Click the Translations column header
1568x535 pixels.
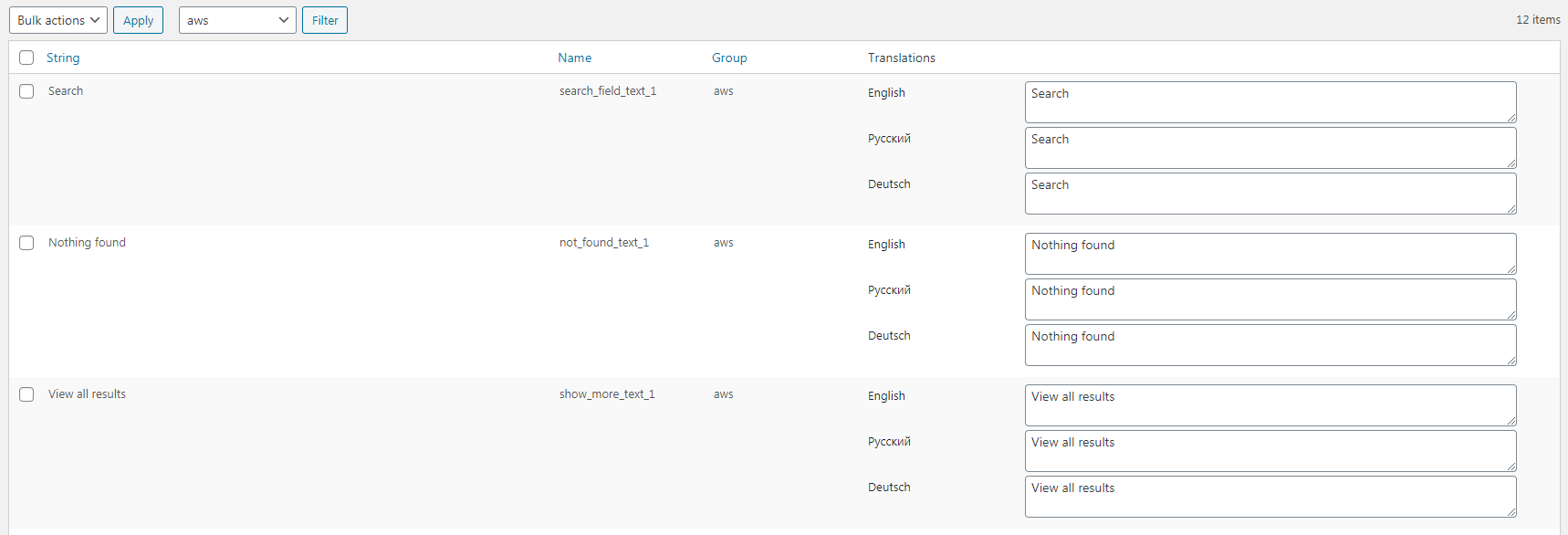(x=902, y=58)
